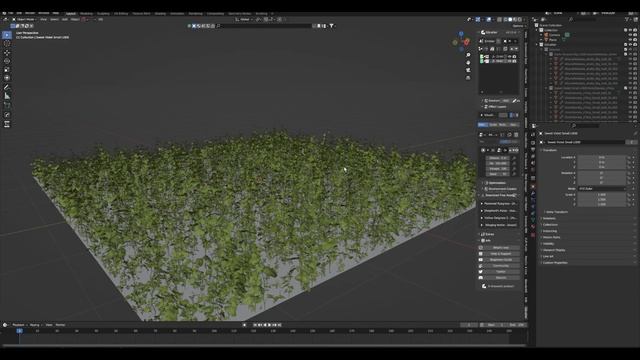The width and height of the screenshot is (640, 360).
Task: Expand the Custom Properties panel
Action: [x=555, y=263]
